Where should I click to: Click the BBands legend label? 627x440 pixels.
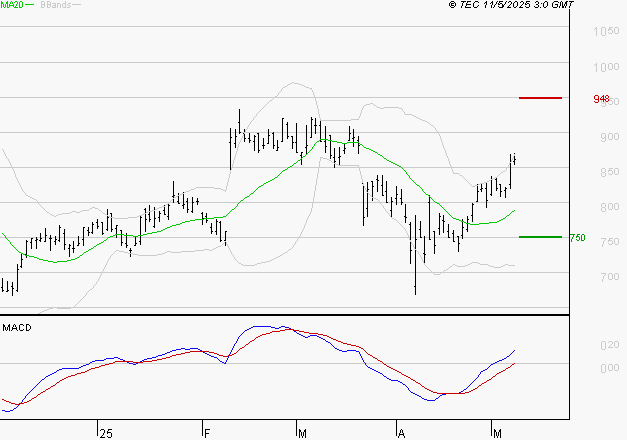(56, 5)
